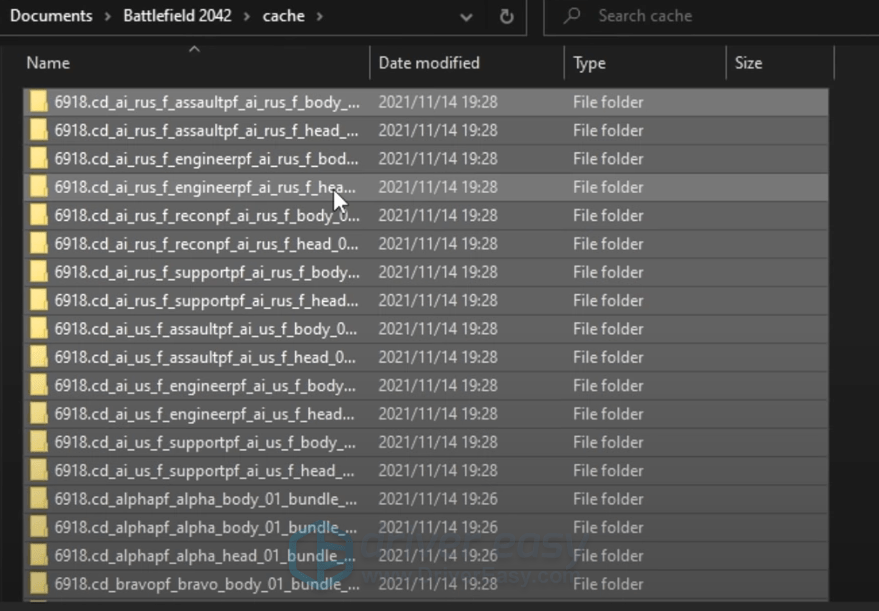Select 6918.cd_ai_rus_f_reconpf_ai_rus_f_head_0 folder name
This screenshot has height=611, width=879.
pyautogui.click(x=207, y=244)
